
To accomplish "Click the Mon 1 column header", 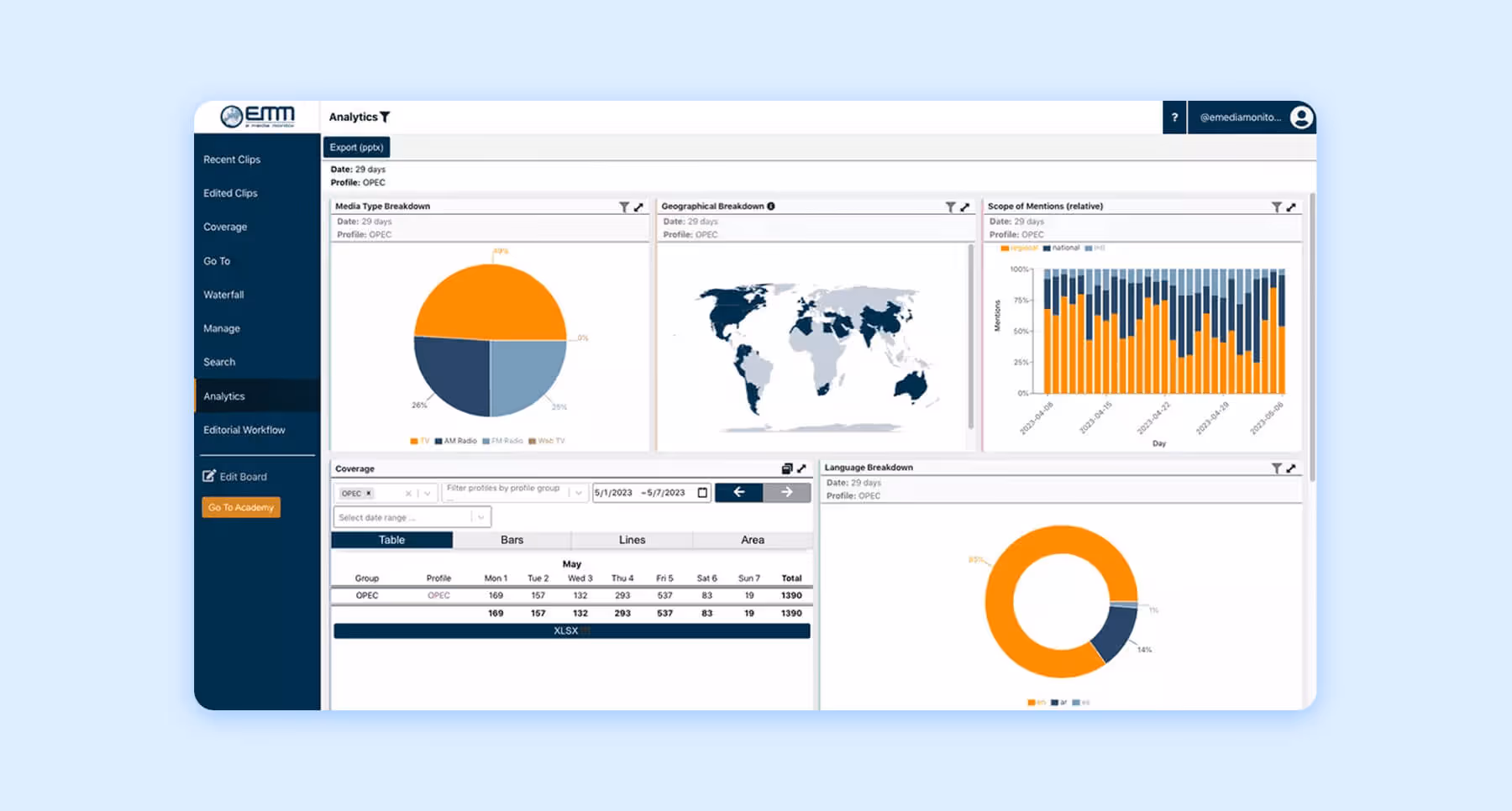I will click(496, 578).
